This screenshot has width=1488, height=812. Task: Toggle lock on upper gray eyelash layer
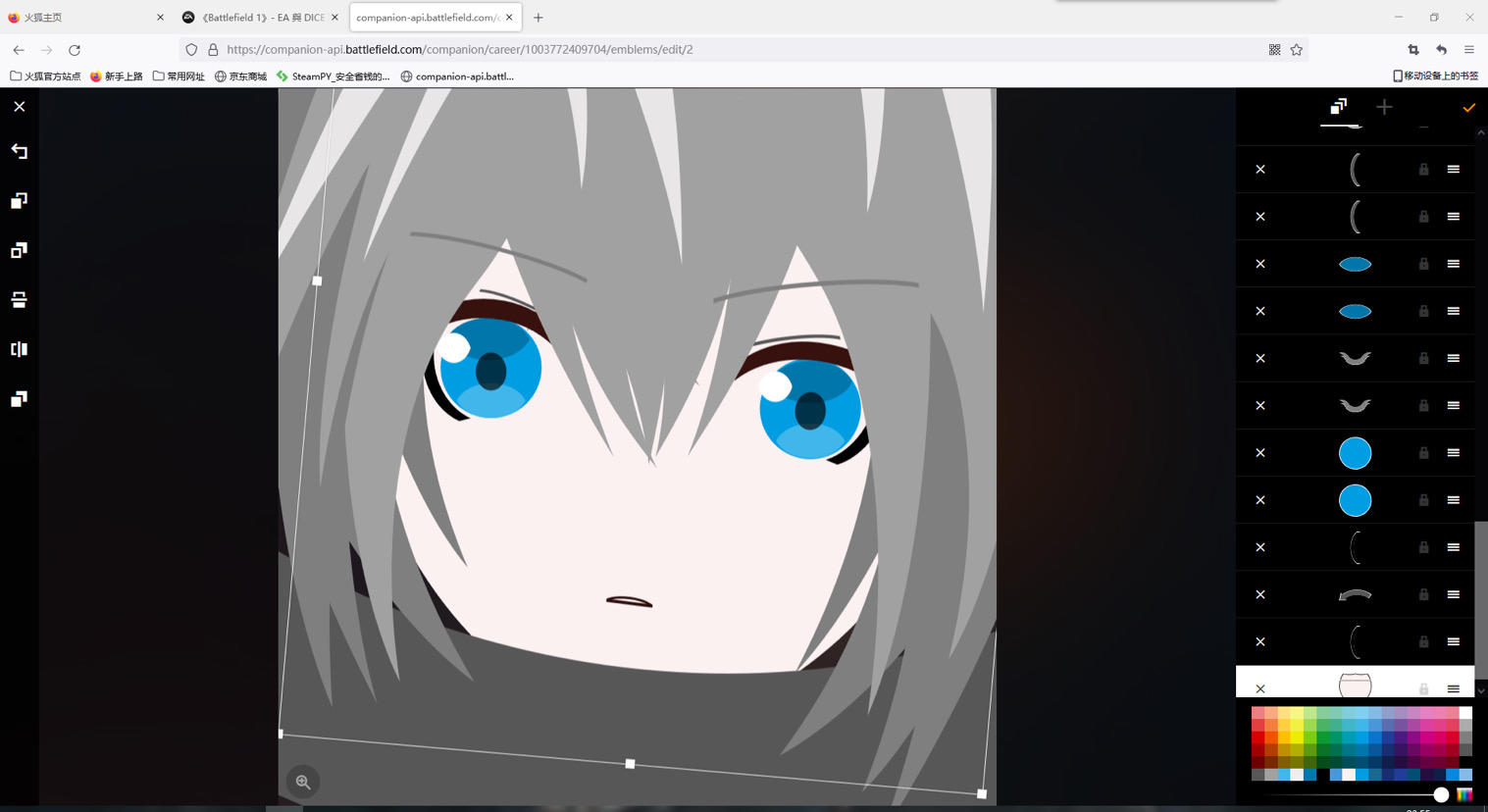click(x=1423, y=358)
